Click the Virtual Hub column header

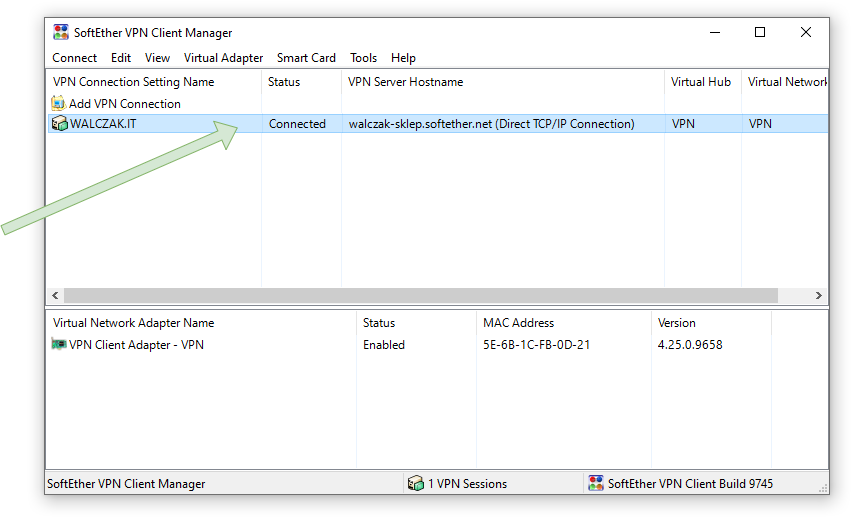[700, 82]
